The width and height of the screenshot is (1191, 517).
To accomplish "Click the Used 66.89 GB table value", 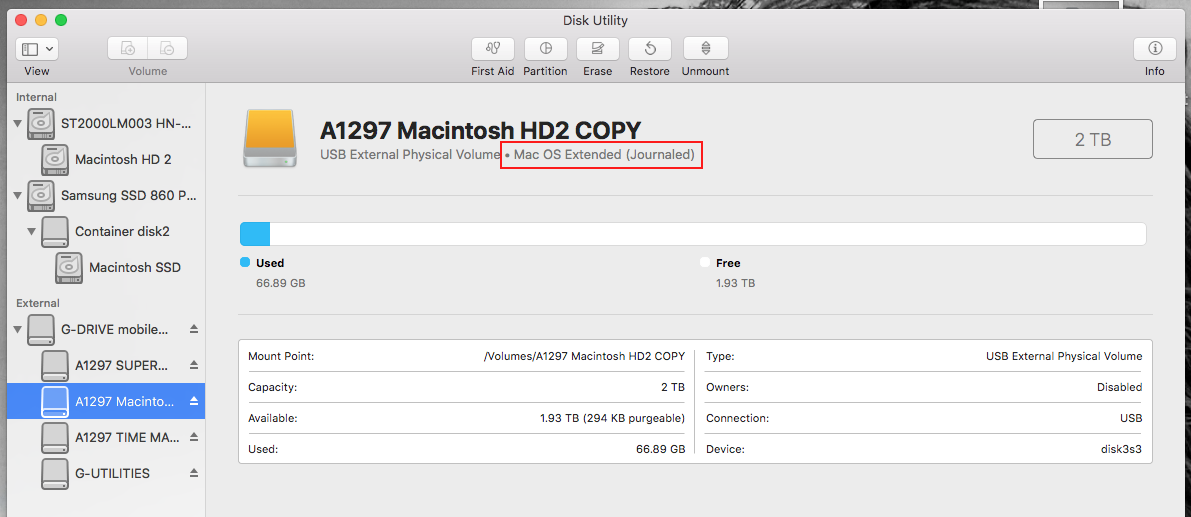I will tap(660, 449).
